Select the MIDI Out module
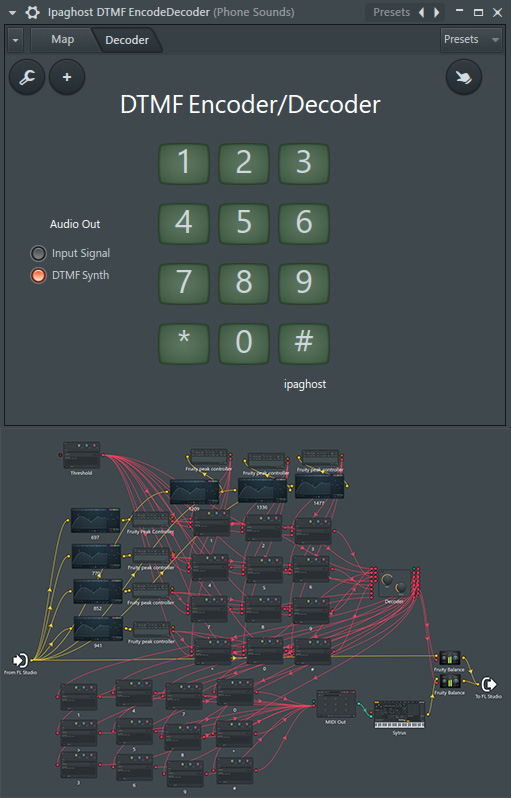511x798 pixels. click(x=335, y=704)
